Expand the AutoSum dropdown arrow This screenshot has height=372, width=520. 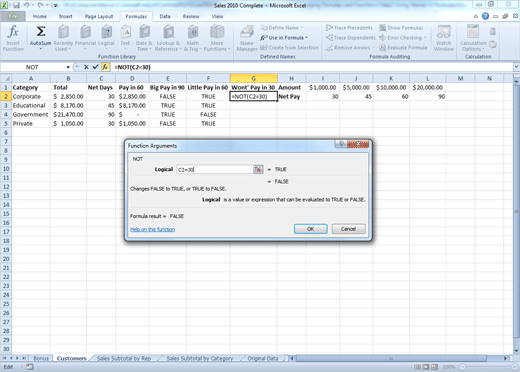coord(41,49)
